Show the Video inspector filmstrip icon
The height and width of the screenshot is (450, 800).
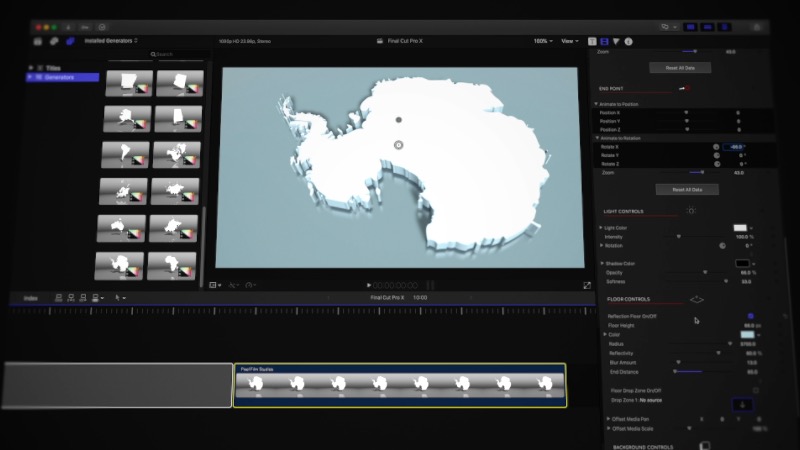(x=604, y=41)
